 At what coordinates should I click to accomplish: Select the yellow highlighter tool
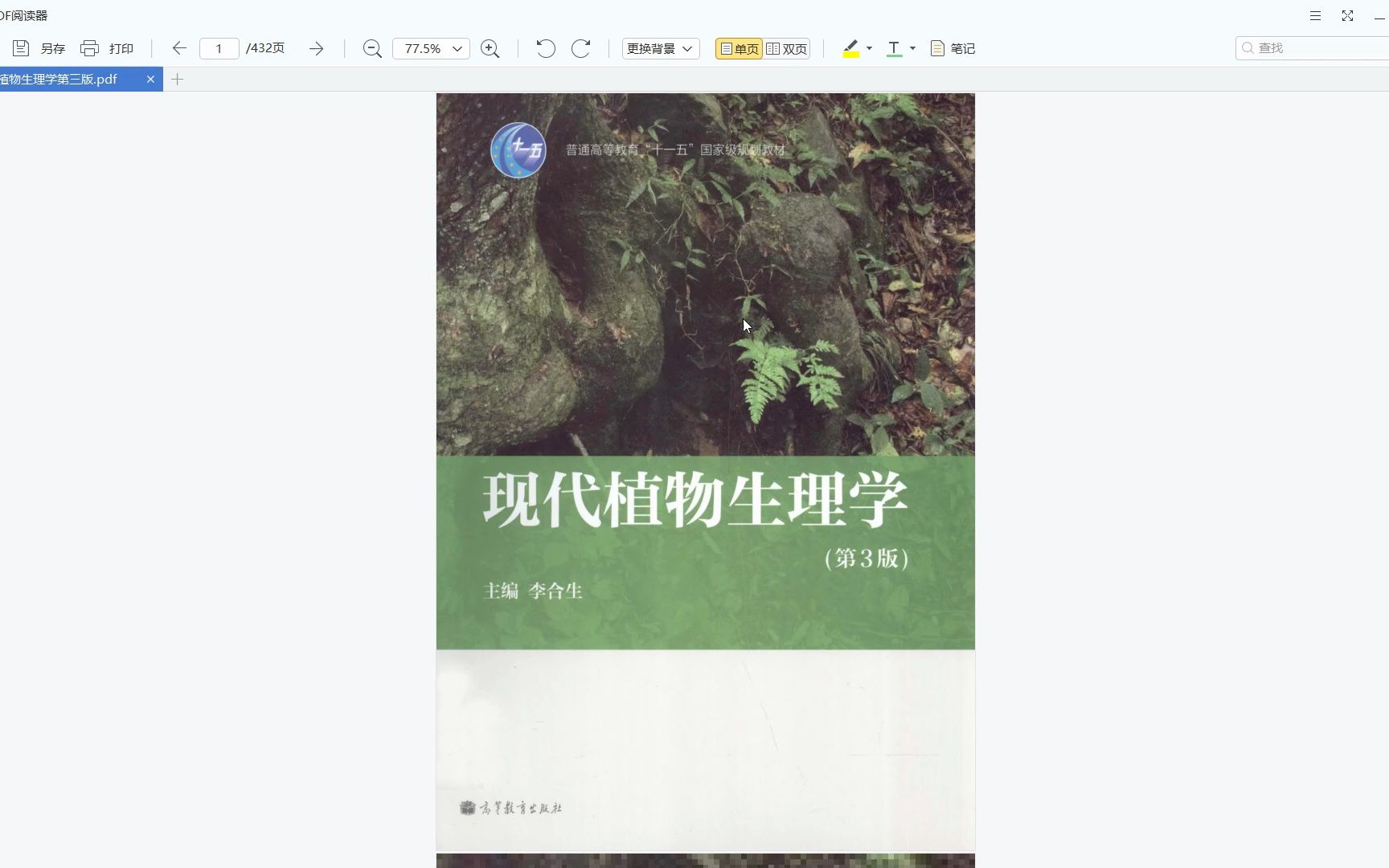click(851, 48)
